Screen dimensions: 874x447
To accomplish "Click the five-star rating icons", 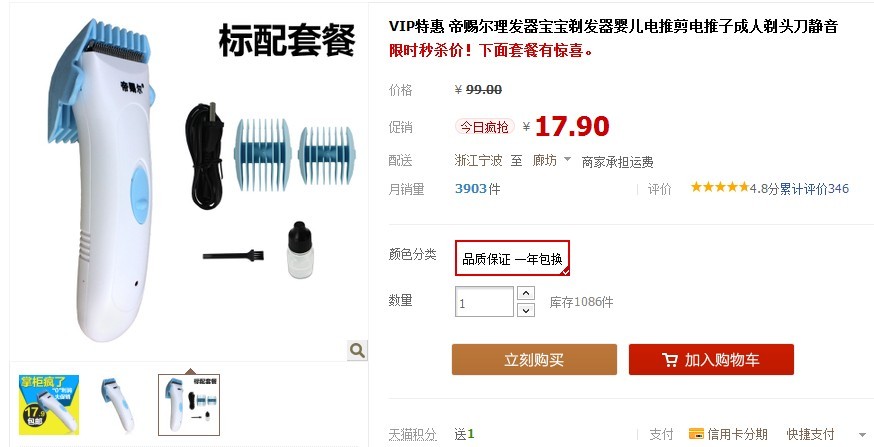I will [720, 187].
